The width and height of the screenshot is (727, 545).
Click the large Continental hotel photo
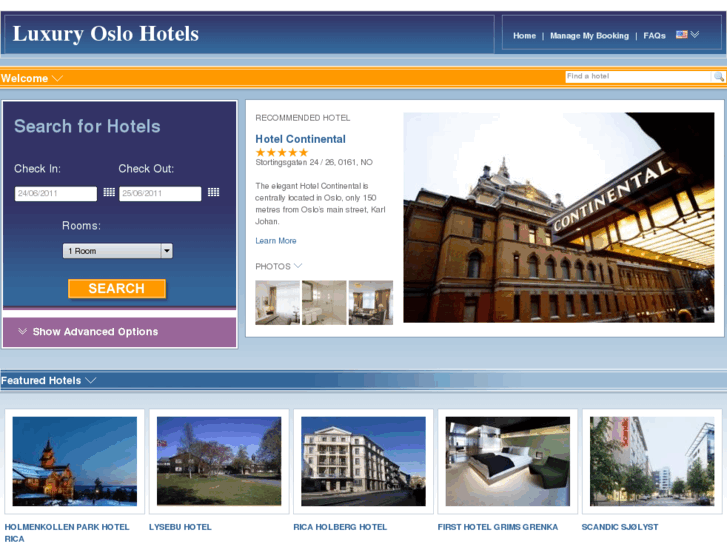pos(559,217)
